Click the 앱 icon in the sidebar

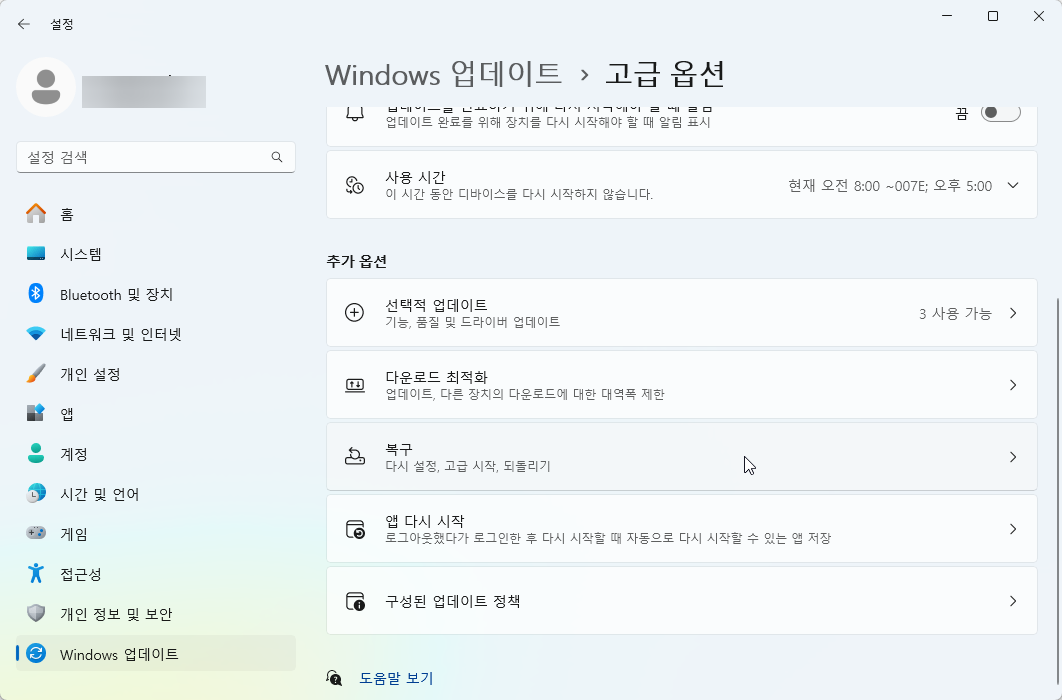[x=36, y=414]
